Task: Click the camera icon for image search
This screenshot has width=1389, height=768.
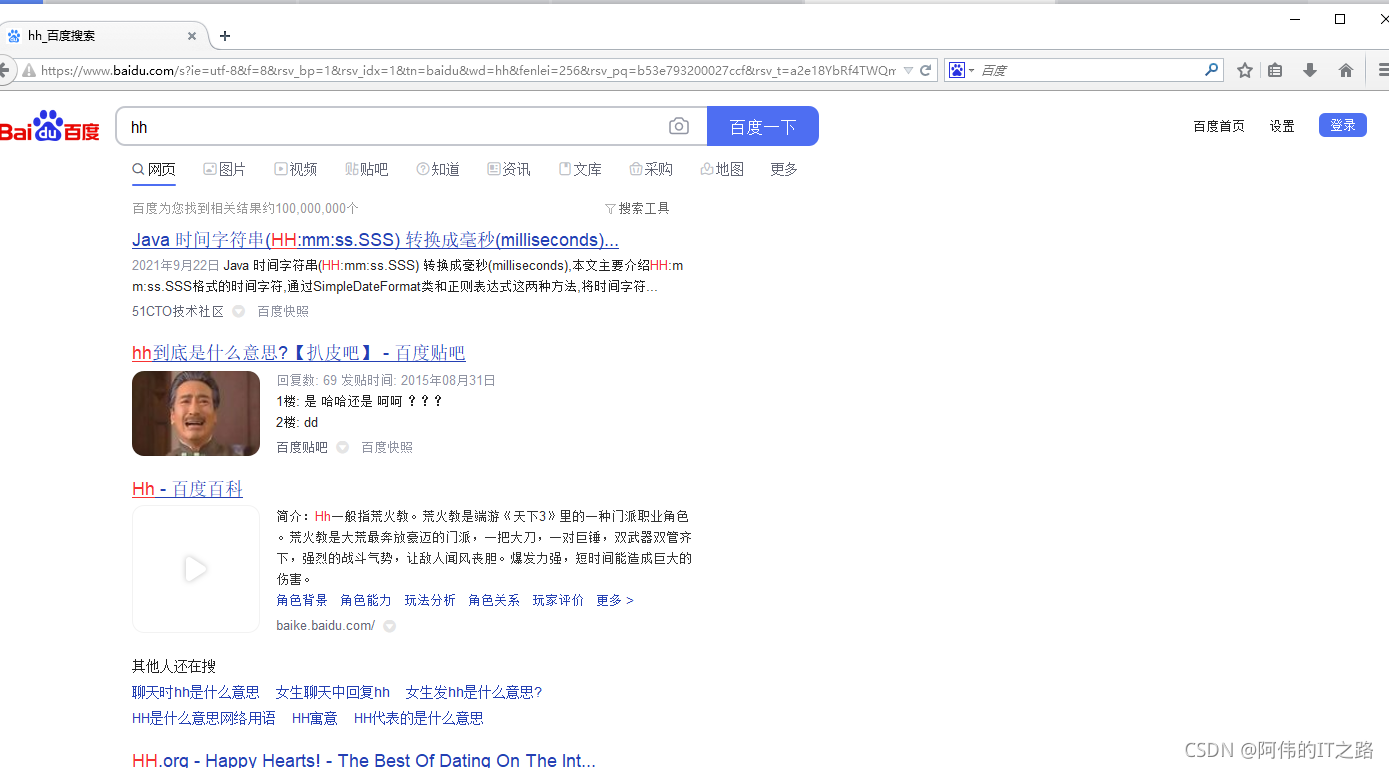Action: click(679, 126)
